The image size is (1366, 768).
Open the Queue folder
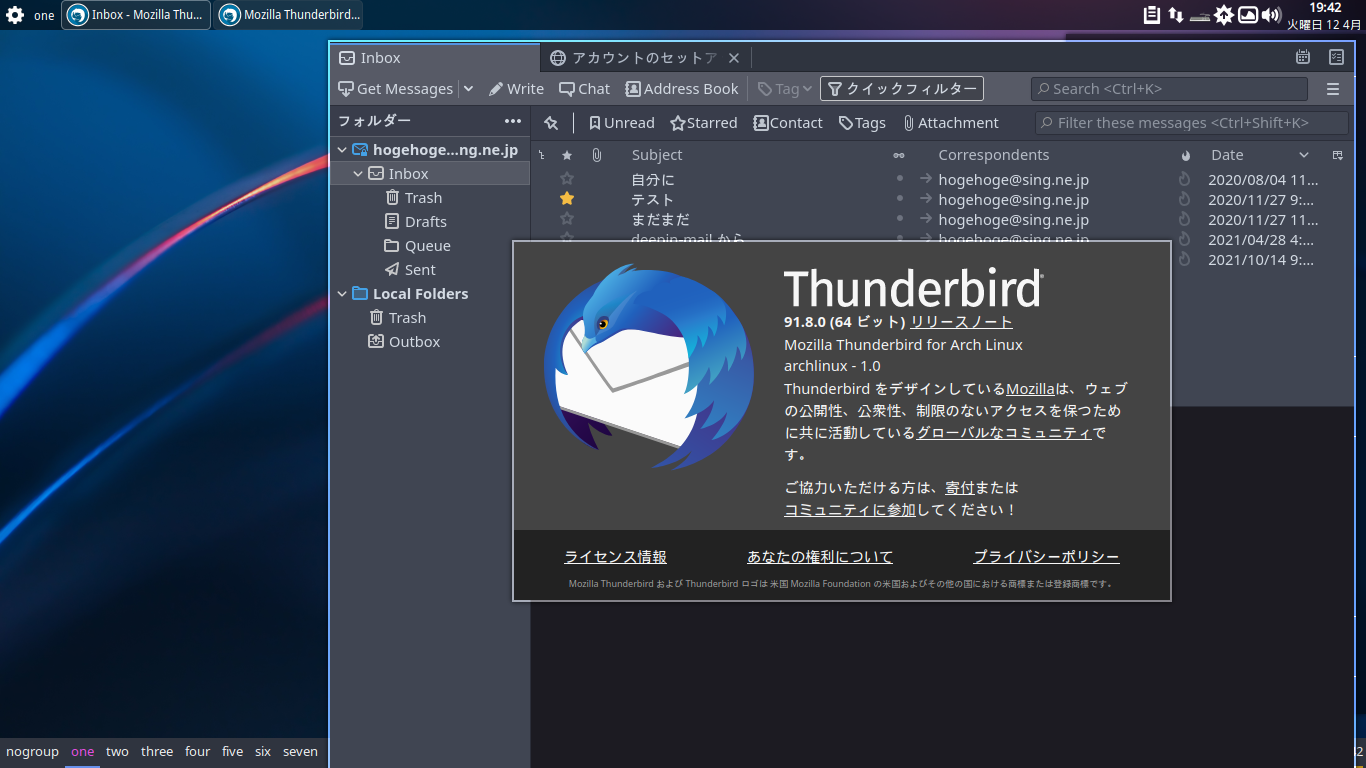pos(430,246)
